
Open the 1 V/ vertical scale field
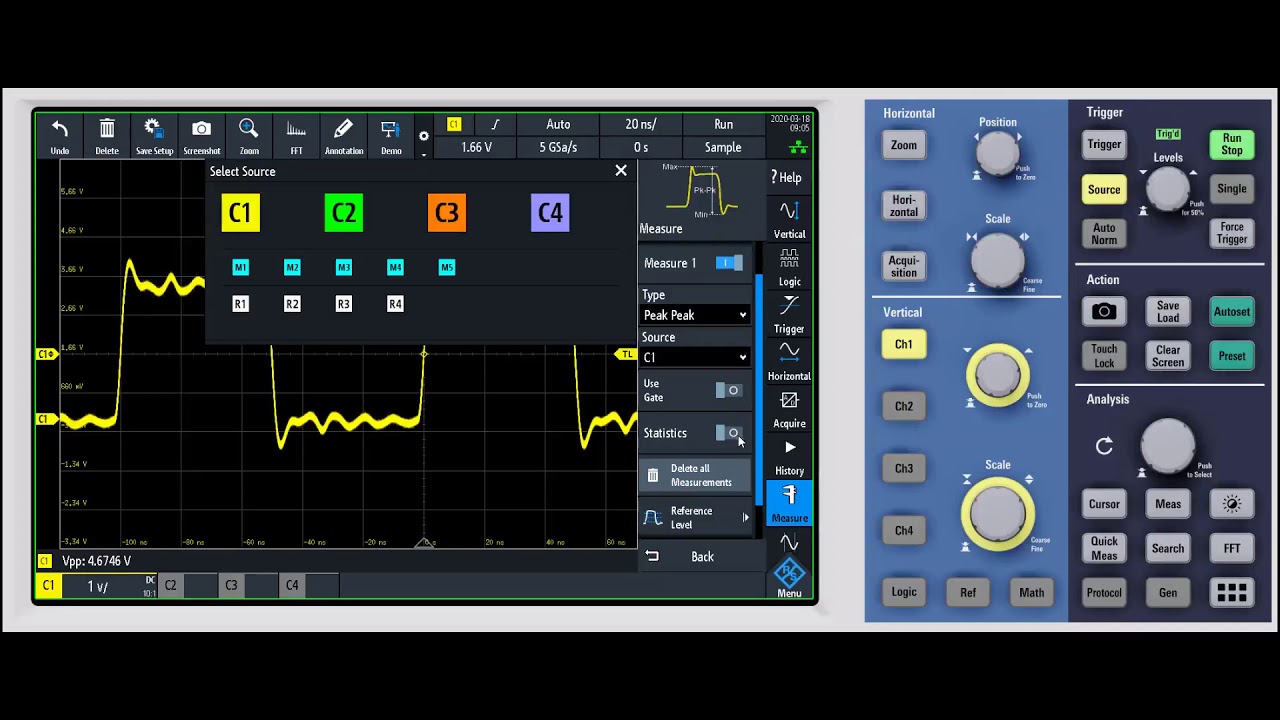108,586
